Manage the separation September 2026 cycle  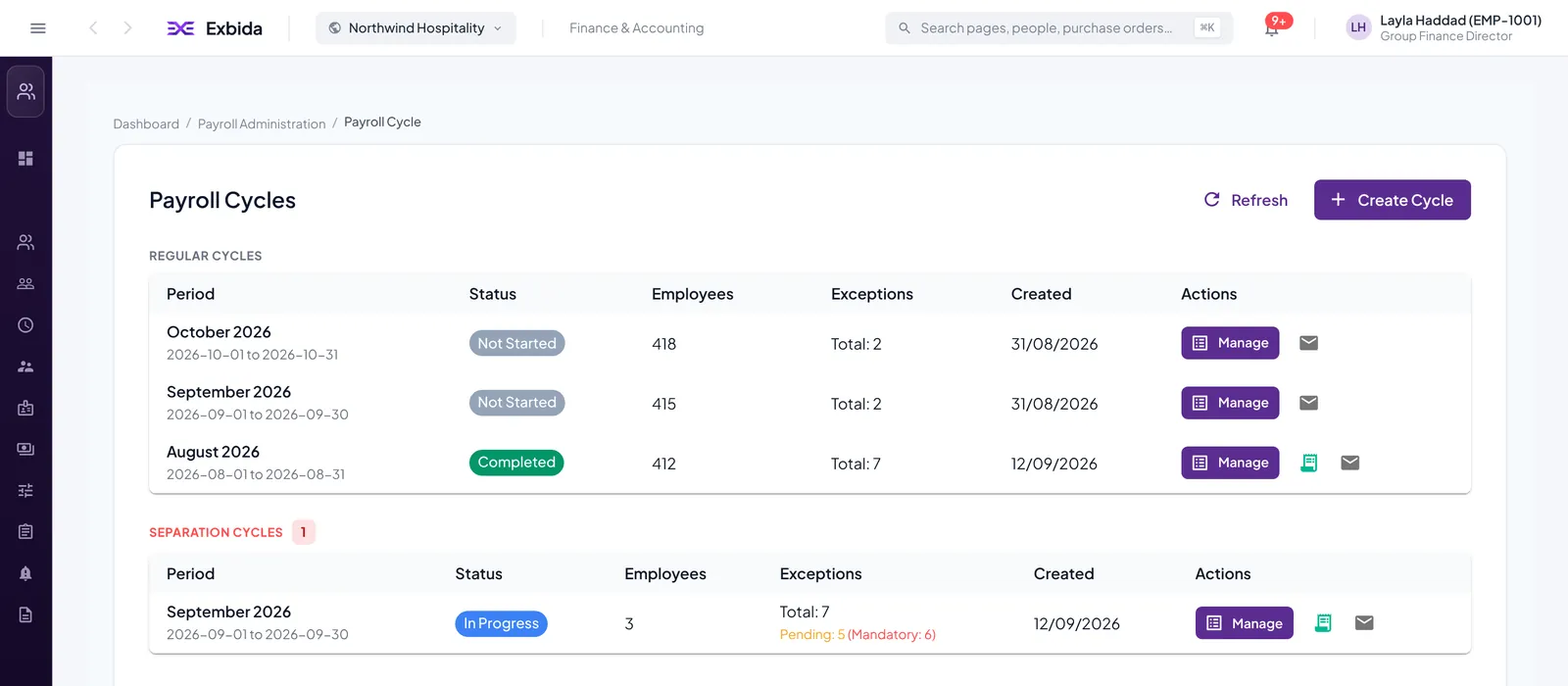1244,623
